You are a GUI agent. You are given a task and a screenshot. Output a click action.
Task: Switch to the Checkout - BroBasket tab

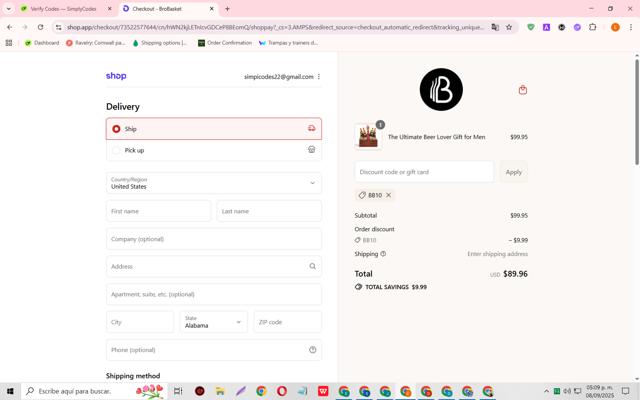pyautogui.click(x=169, y=9)
